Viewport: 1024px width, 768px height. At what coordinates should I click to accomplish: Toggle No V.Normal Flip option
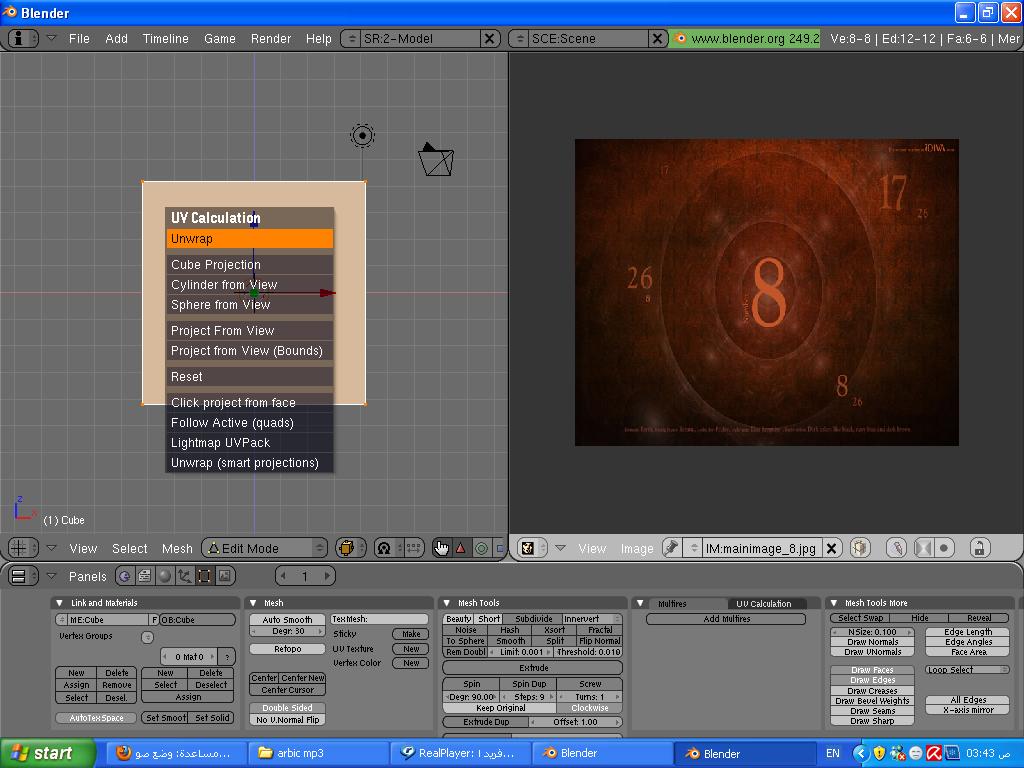287,720
